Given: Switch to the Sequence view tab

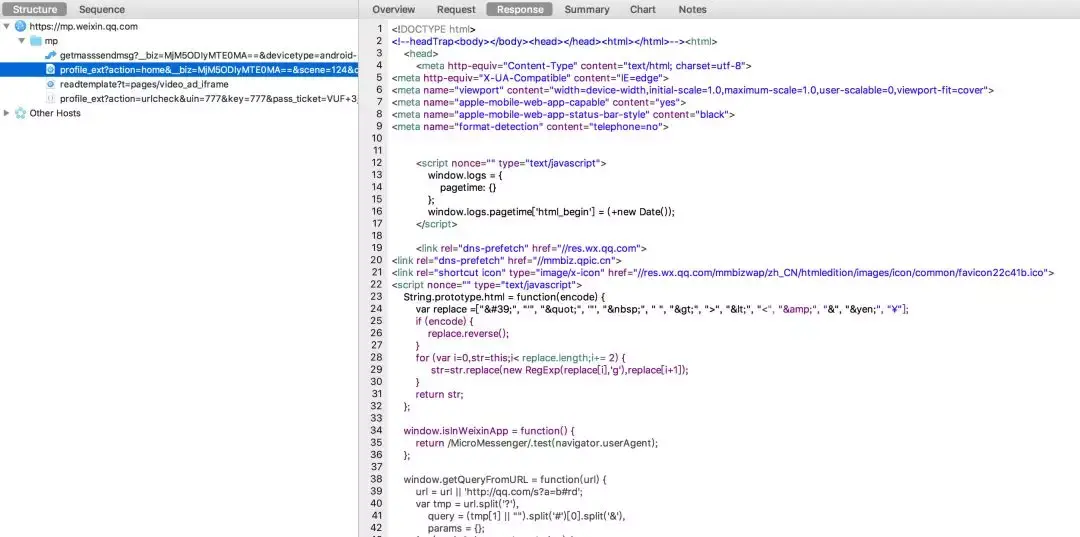Looking at the screenshot, I should [x=102, y=9].
